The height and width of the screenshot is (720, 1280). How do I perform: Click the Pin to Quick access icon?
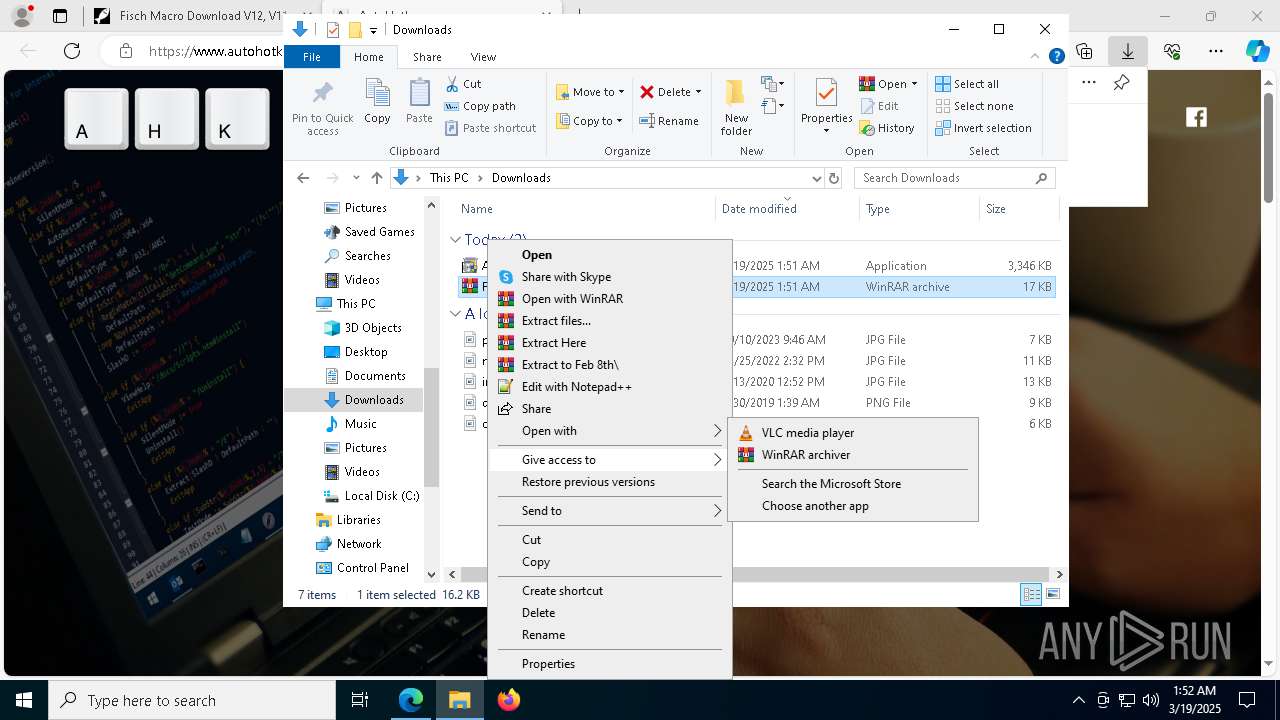[x=322, y=95]
